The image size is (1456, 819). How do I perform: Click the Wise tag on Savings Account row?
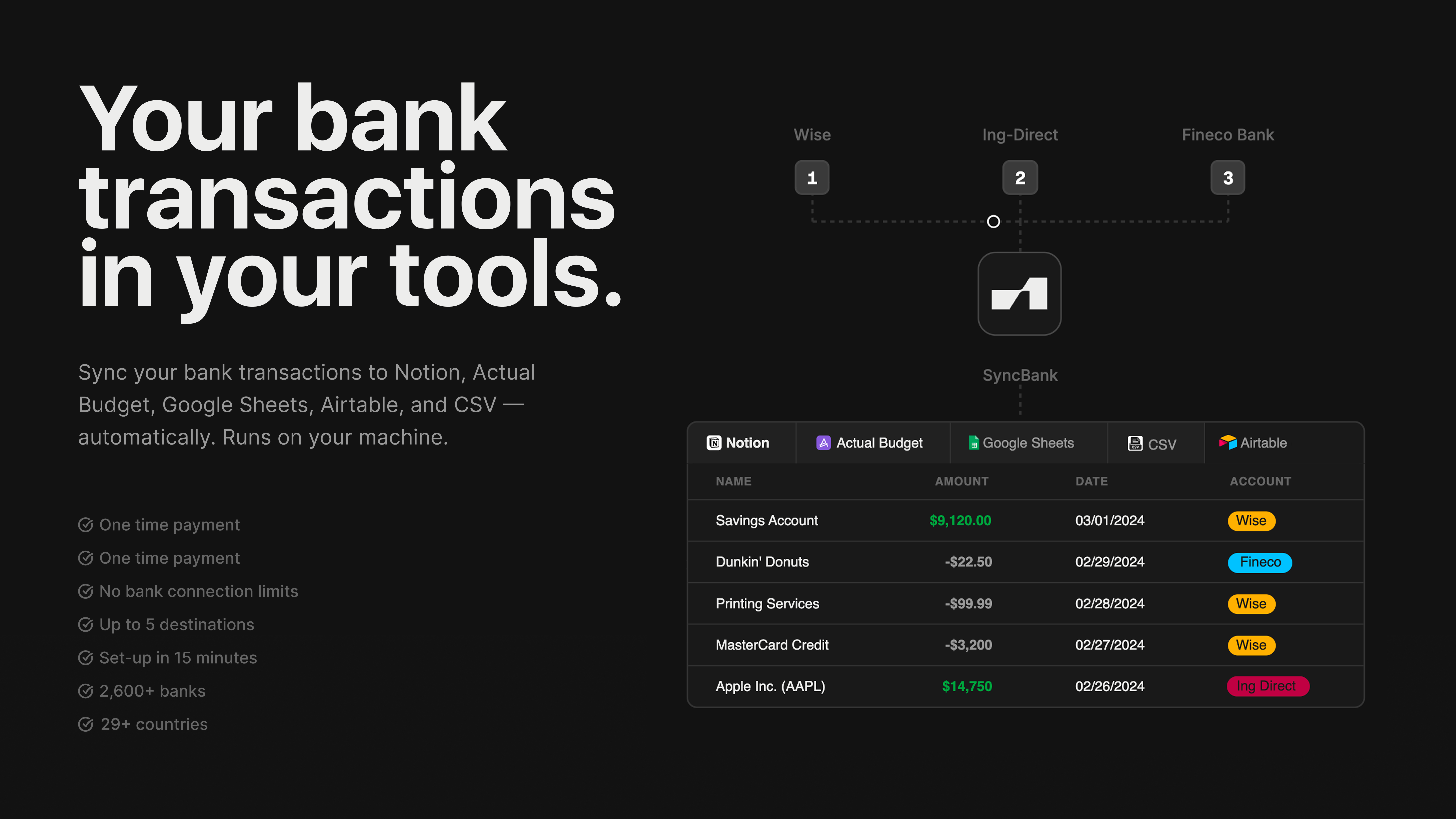tap(1251, 521)
